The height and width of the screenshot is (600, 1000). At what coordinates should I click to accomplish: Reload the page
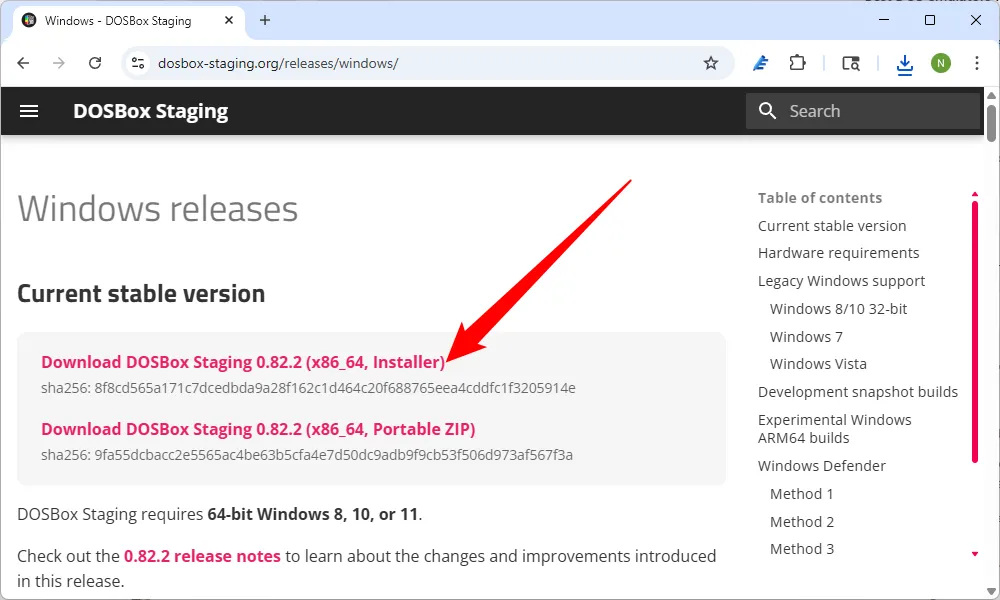[x=95, y=63]
